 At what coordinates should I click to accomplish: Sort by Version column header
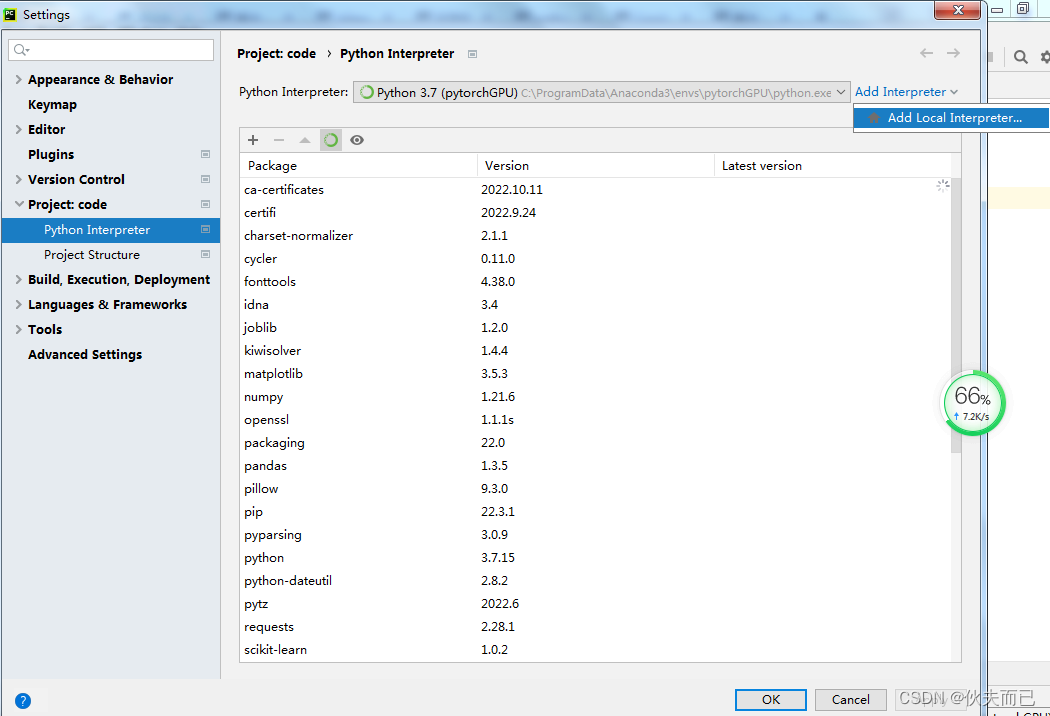pyautogui.click(x=595, y=165)
